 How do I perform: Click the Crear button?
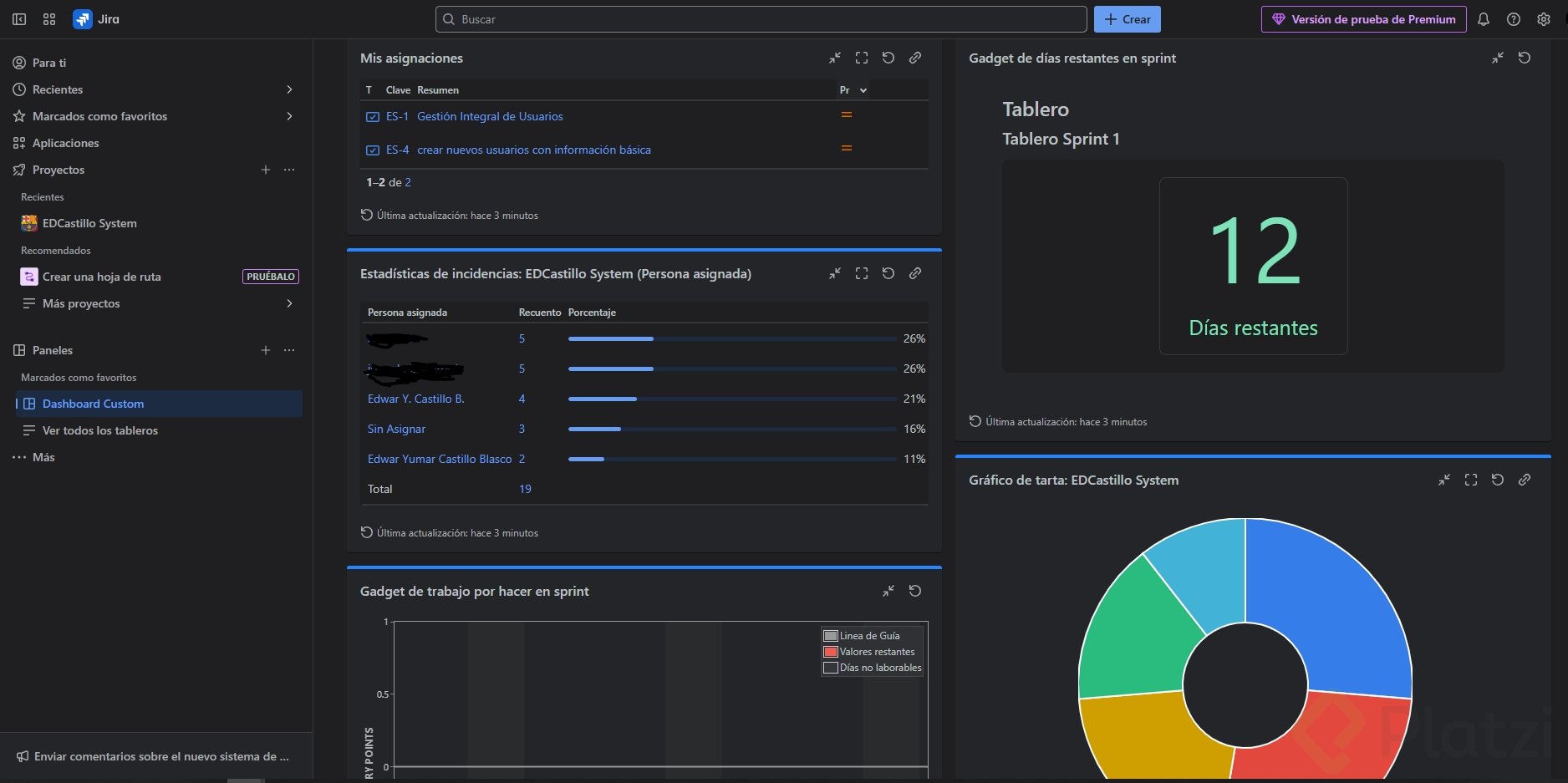(x=1128, y=19)
